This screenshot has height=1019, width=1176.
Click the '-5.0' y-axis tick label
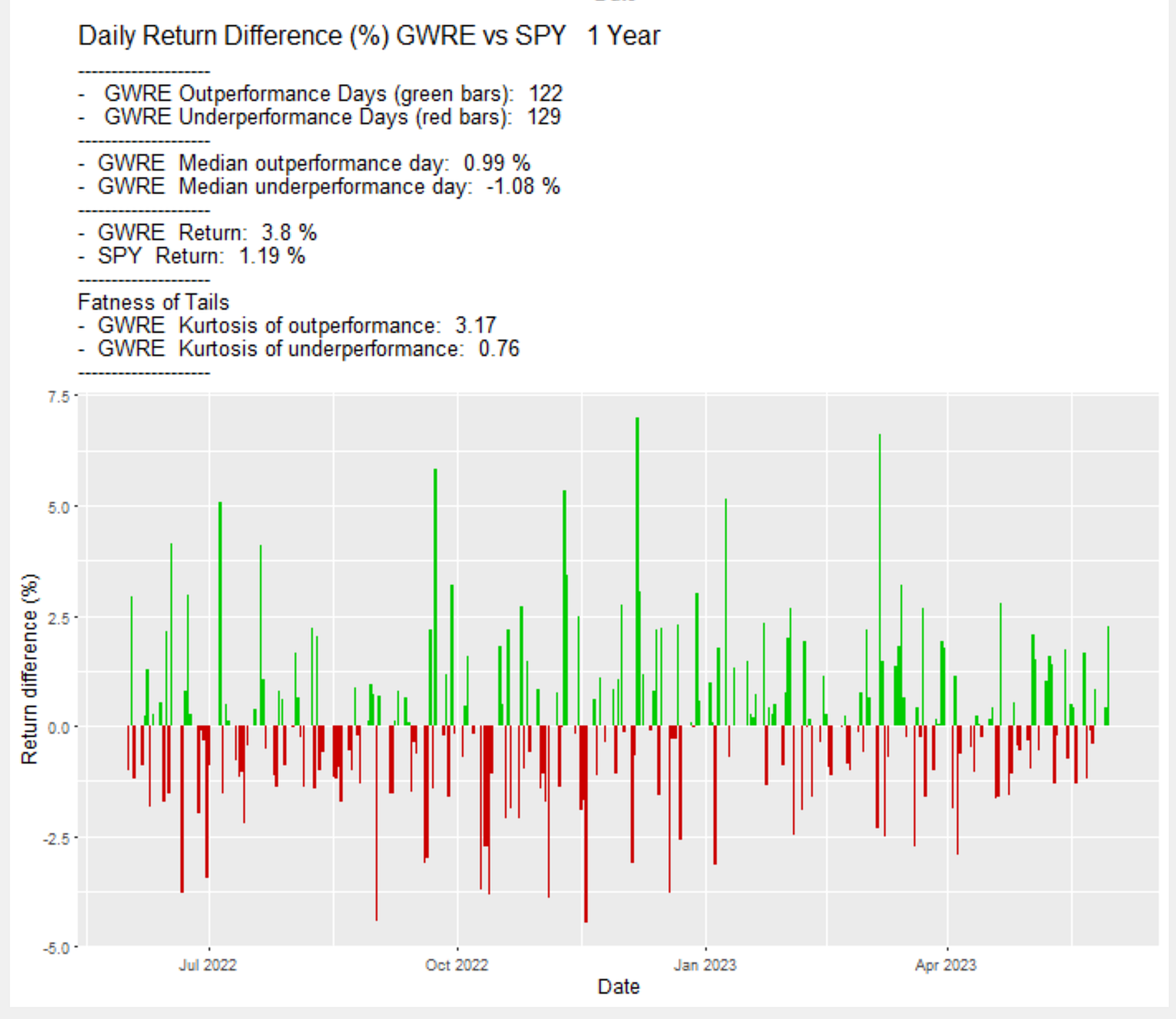[x=57, y=948]
